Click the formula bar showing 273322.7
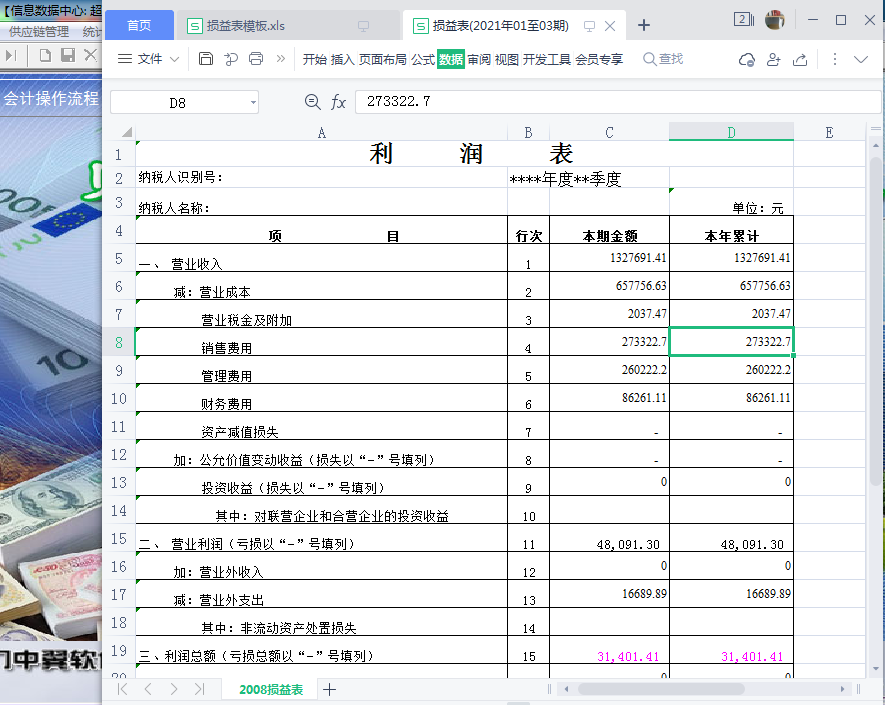Screen dimensions: 885x705 [x=617, y=102]
